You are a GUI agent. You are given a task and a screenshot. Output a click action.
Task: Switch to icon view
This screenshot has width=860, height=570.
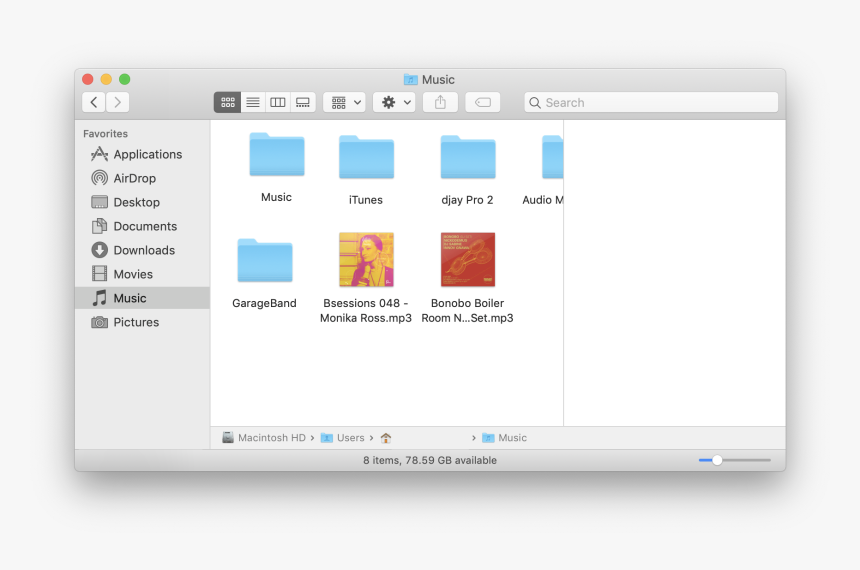pos(228,102)
